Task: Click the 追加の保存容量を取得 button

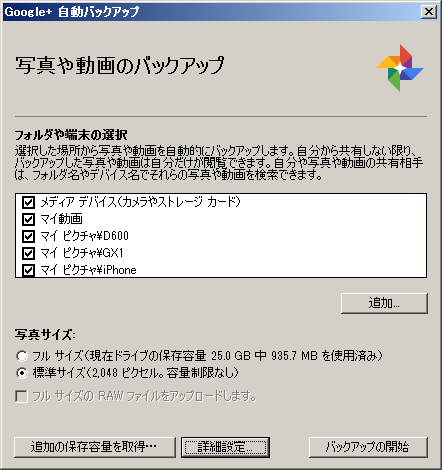Action: [95, 447]
